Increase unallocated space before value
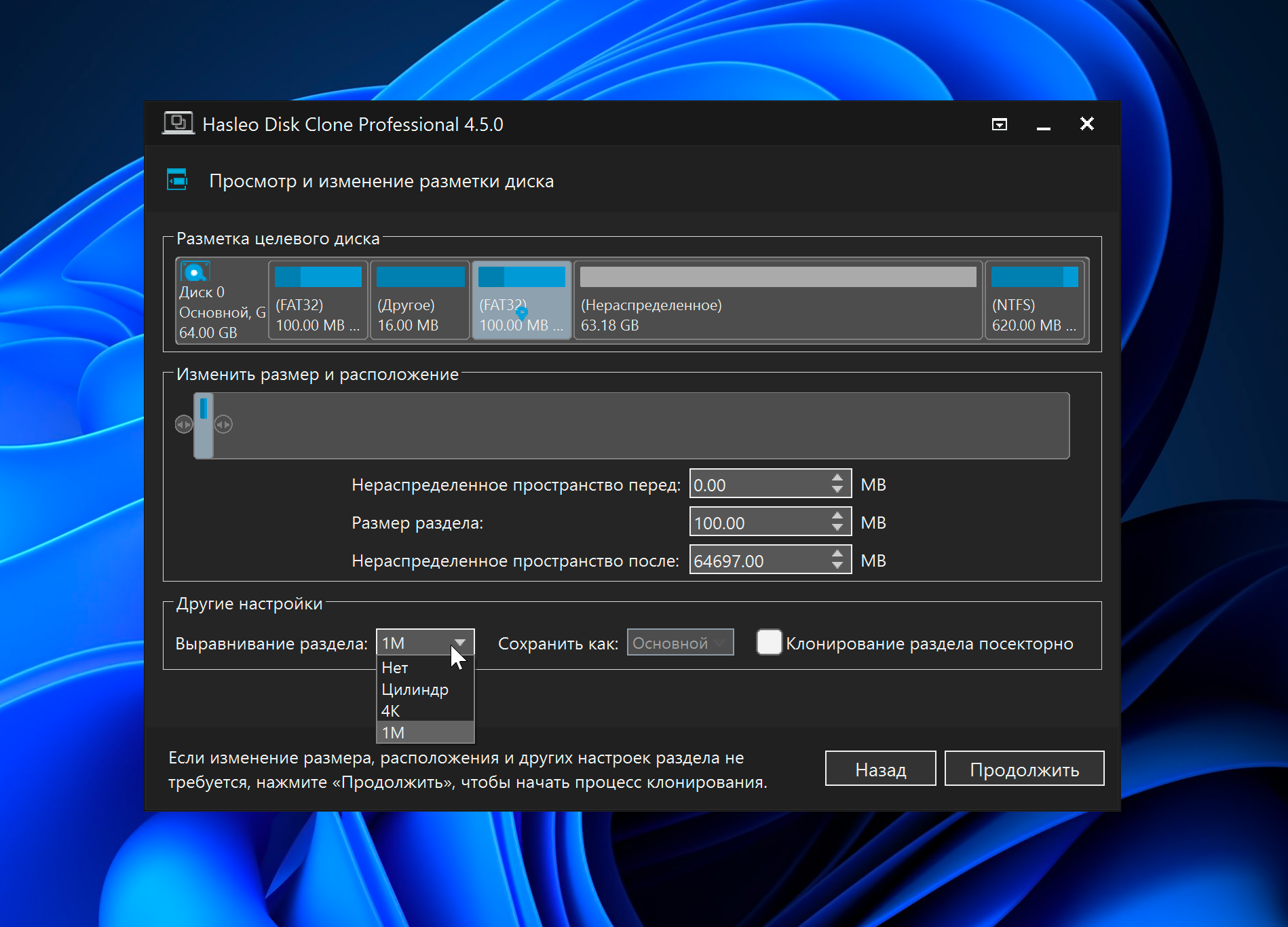Image resolution: width=1288 pixels, height=927 pixels. 837,478
